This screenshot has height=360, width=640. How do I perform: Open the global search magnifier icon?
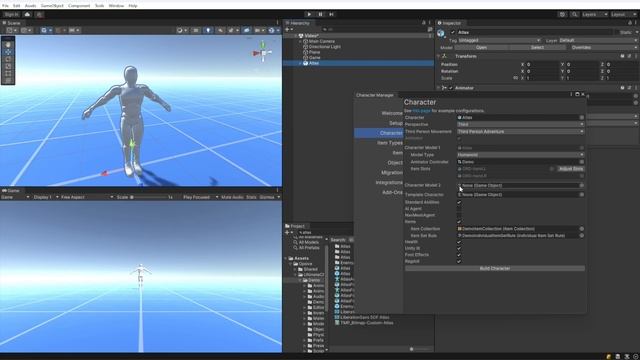click(x=574, y=14)
